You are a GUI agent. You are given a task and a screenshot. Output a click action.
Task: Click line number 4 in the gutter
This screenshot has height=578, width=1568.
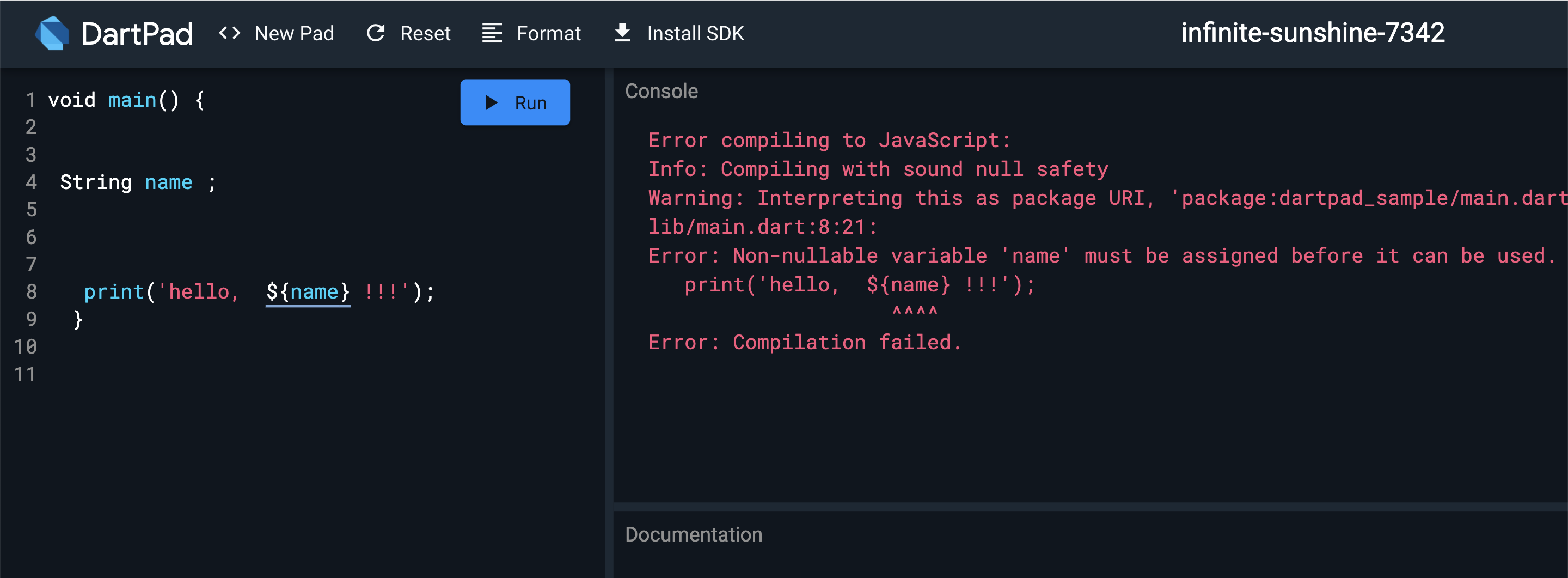31,182
